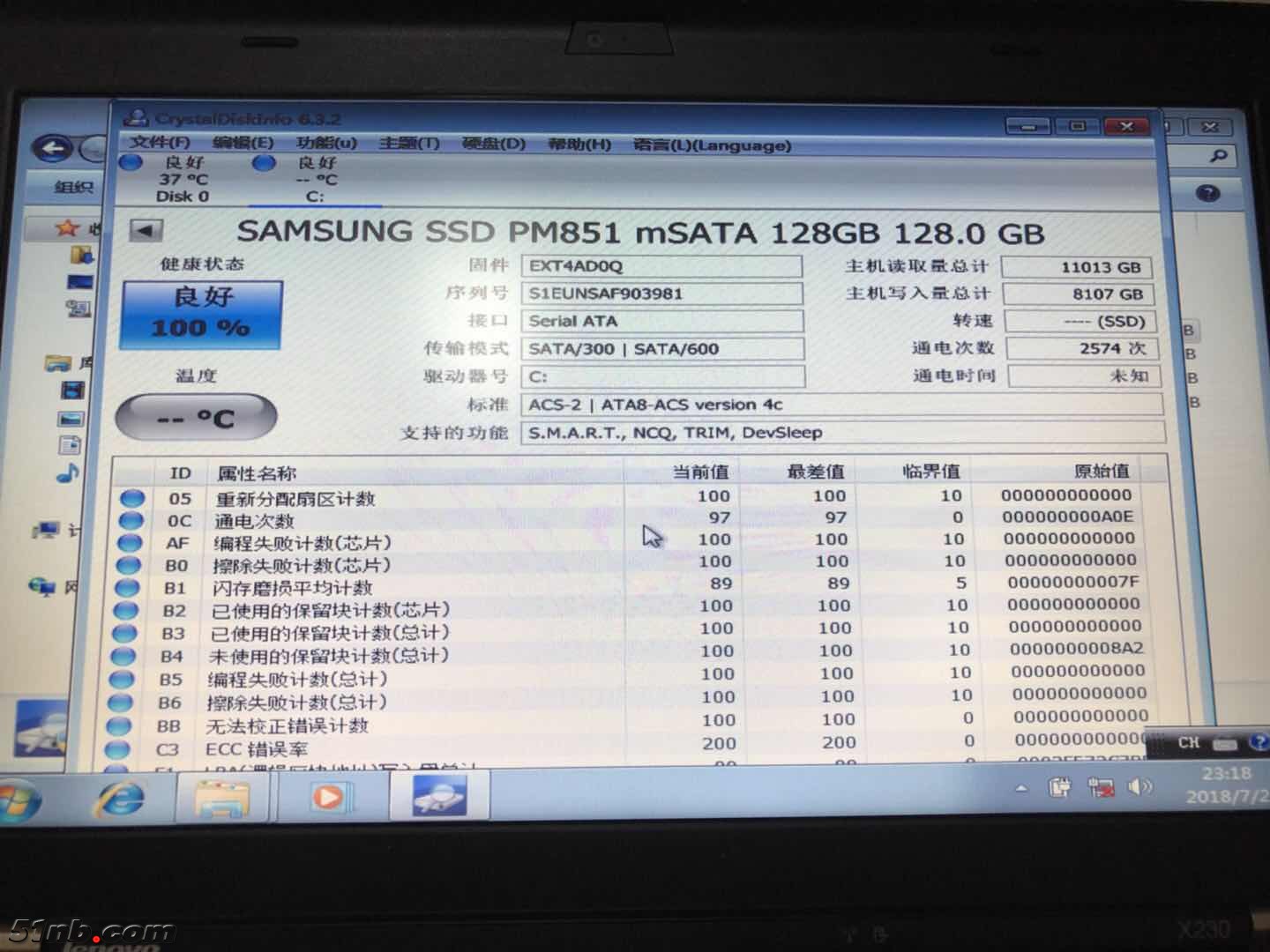Go to previous disk with left arrow
Screen dimensions: 1270x952
[x=146, y=231]
